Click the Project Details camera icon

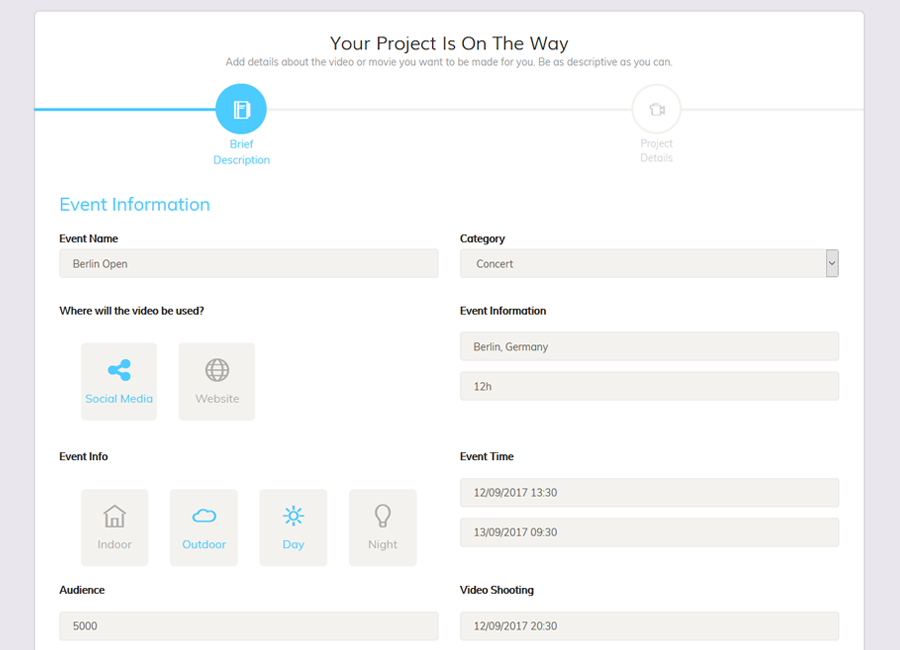point(656,109)
